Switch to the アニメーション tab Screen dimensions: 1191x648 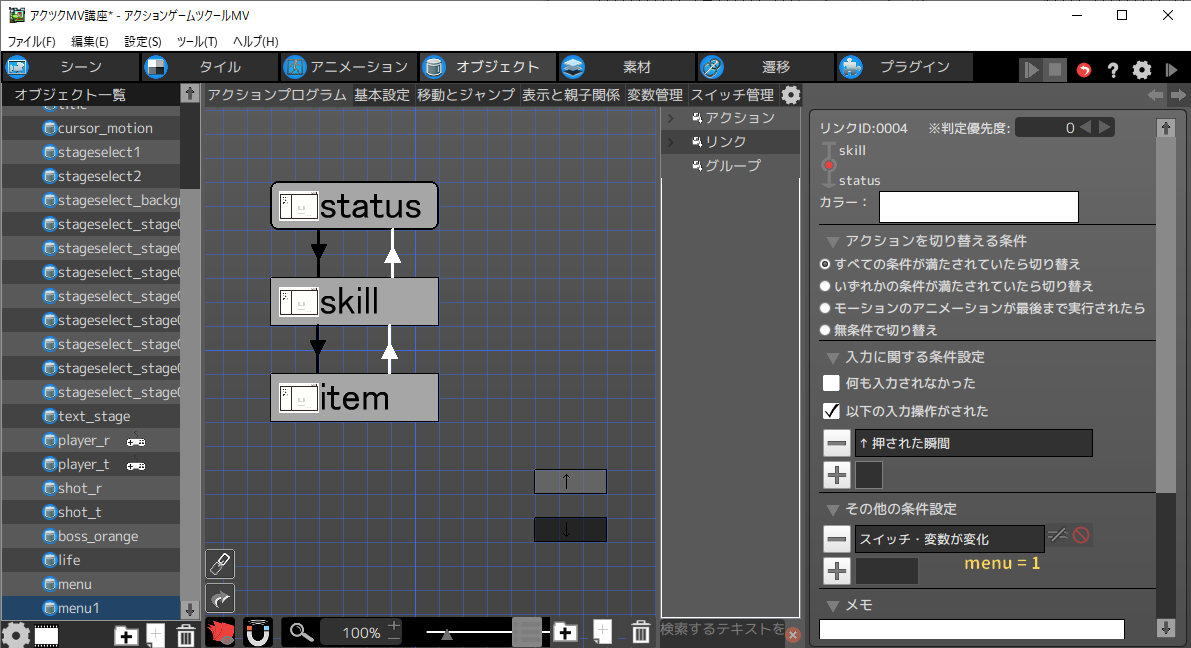[x=346, y=67]
